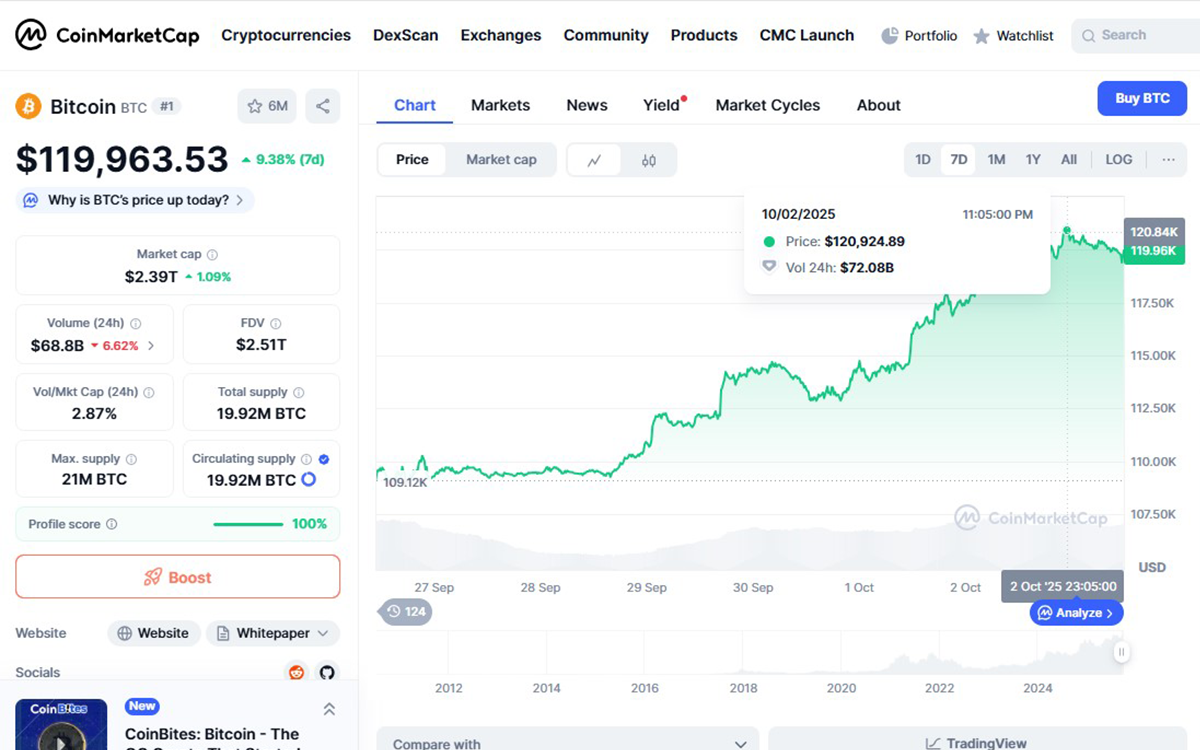Click the Boost button
1200x750 pixels.
(177, 577)
